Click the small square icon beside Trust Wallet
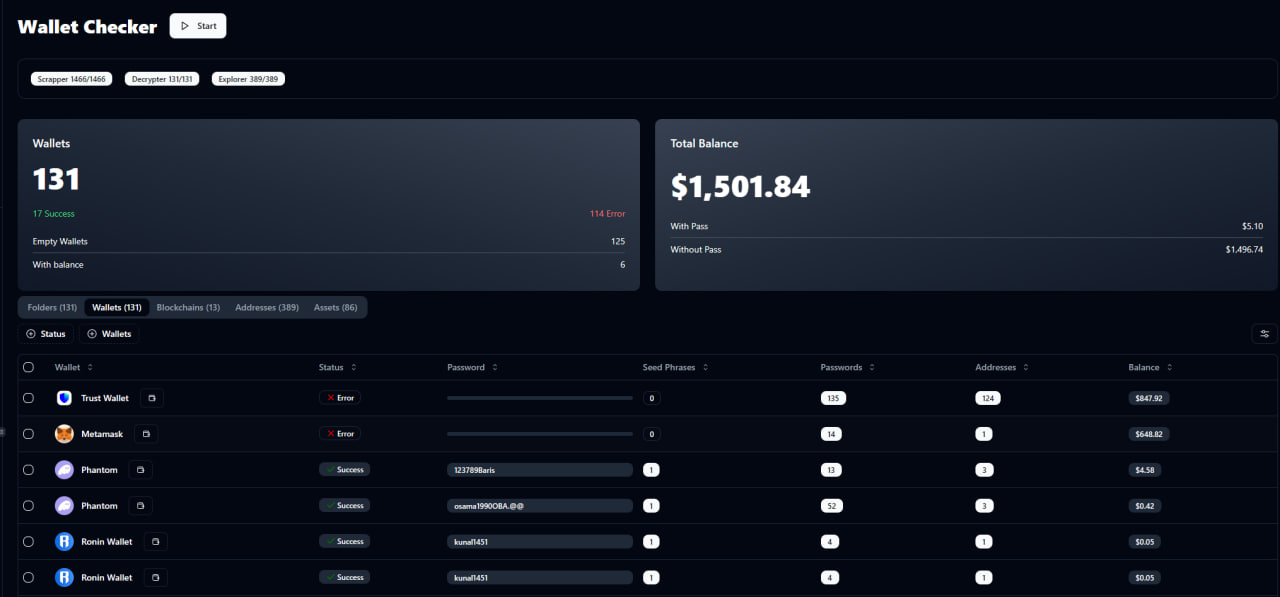This screenshot has height=597, width=1280. 152,398
